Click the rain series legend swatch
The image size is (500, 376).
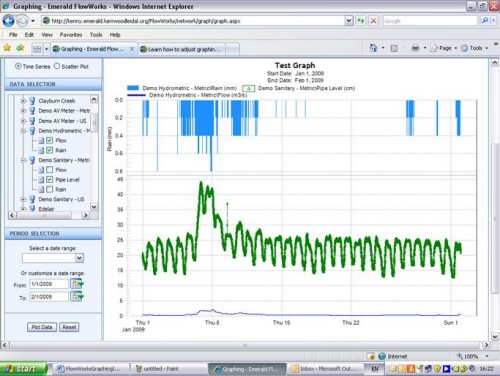pyautogui.click(x=133, y=88)
